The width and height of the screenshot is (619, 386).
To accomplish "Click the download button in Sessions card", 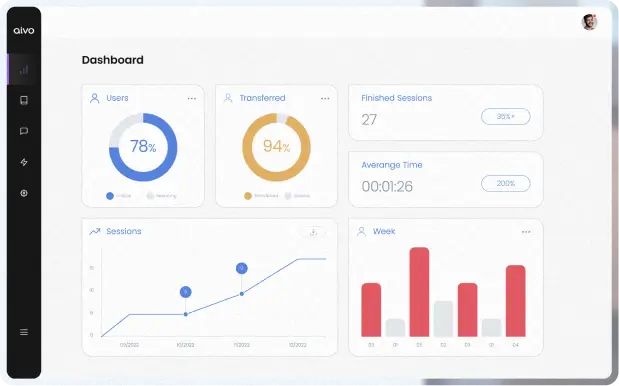I will (313, 232).
